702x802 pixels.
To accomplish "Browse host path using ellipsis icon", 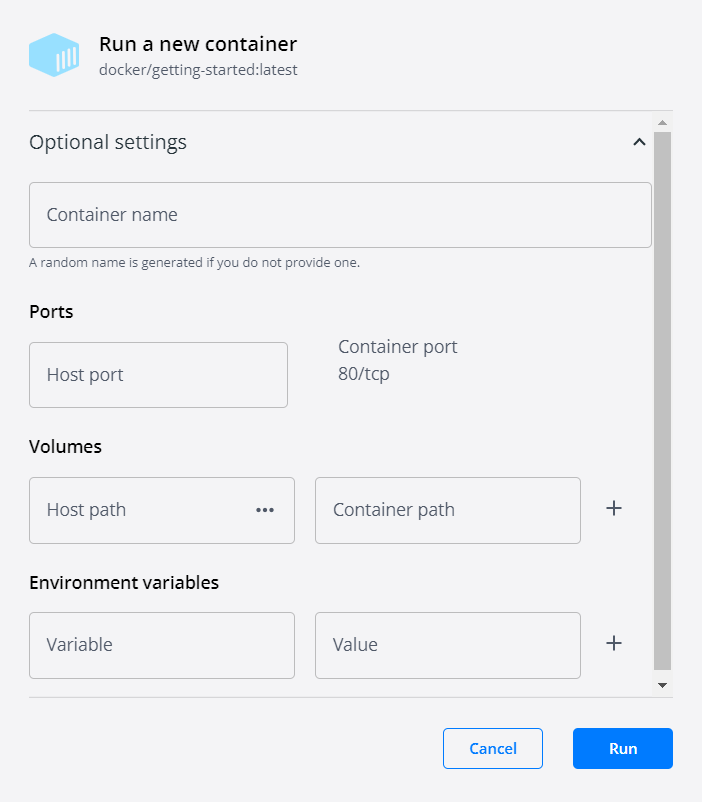I will tap(264, 510).
